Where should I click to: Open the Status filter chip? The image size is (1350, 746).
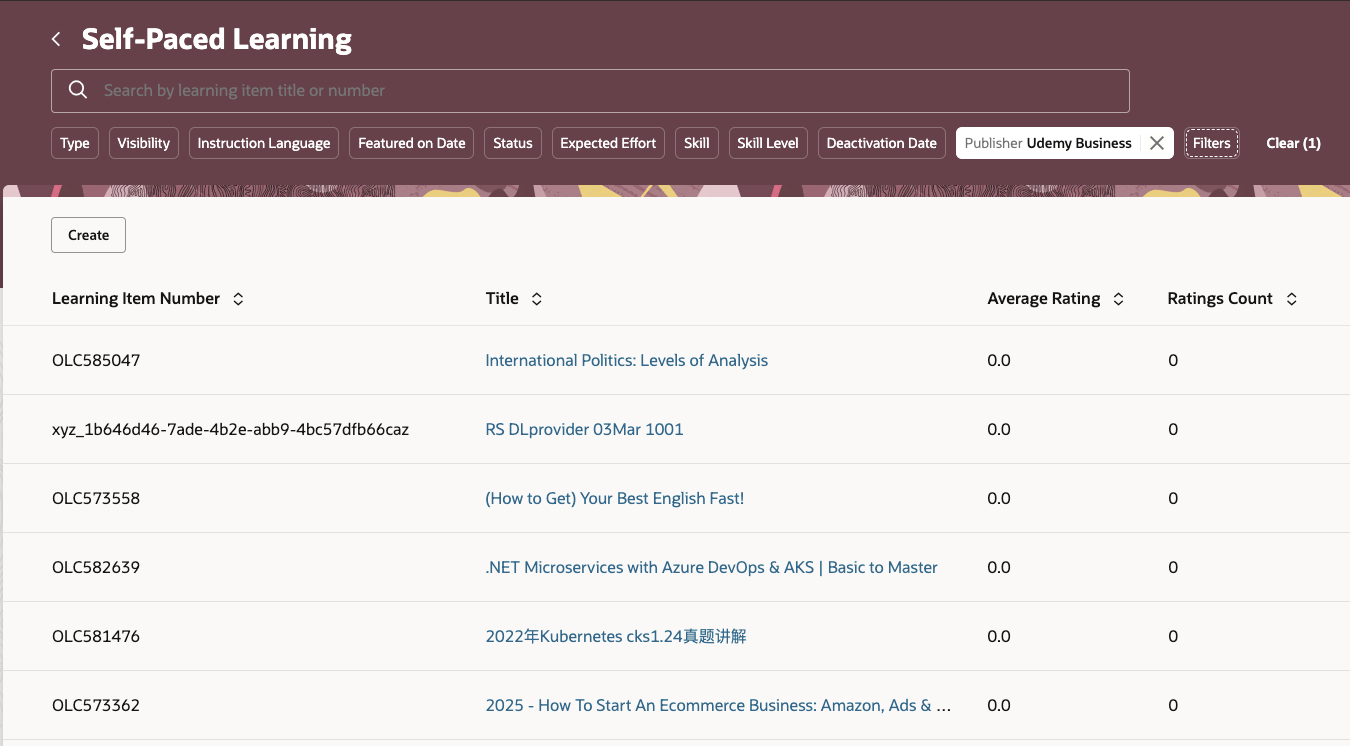click(x=513, y=143)
